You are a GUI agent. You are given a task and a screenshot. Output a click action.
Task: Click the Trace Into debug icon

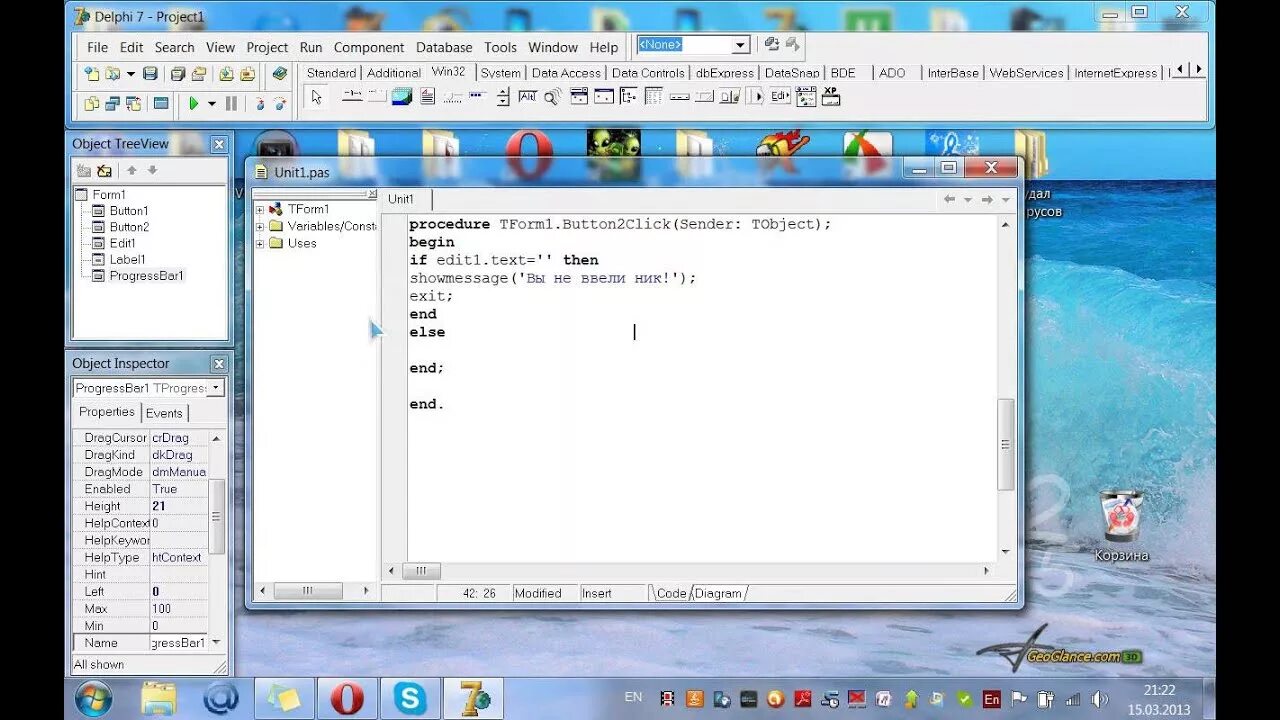259,103
